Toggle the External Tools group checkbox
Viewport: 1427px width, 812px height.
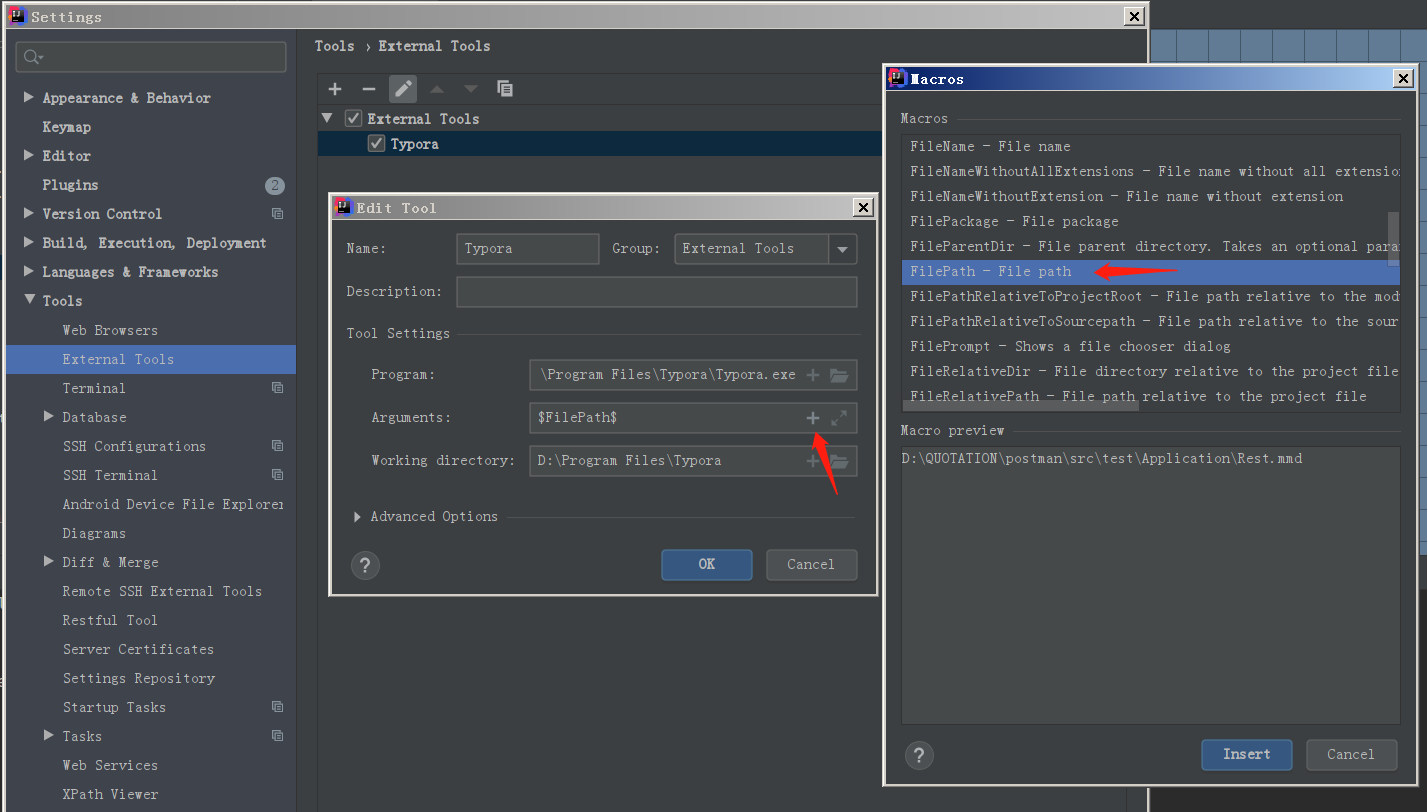[353, 118]
